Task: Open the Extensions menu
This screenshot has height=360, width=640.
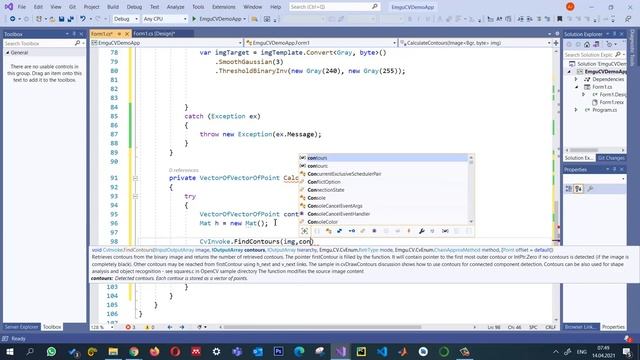Action: [224, 7]
